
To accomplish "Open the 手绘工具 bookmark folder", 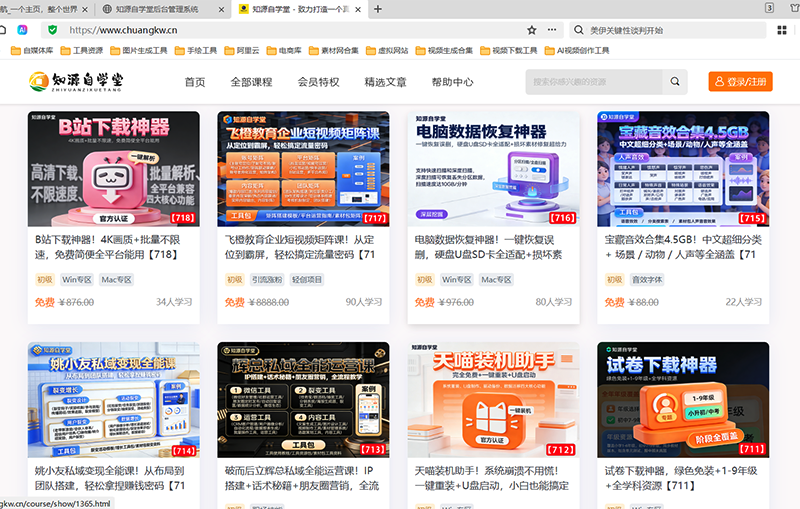I will (x=196, y=50).
